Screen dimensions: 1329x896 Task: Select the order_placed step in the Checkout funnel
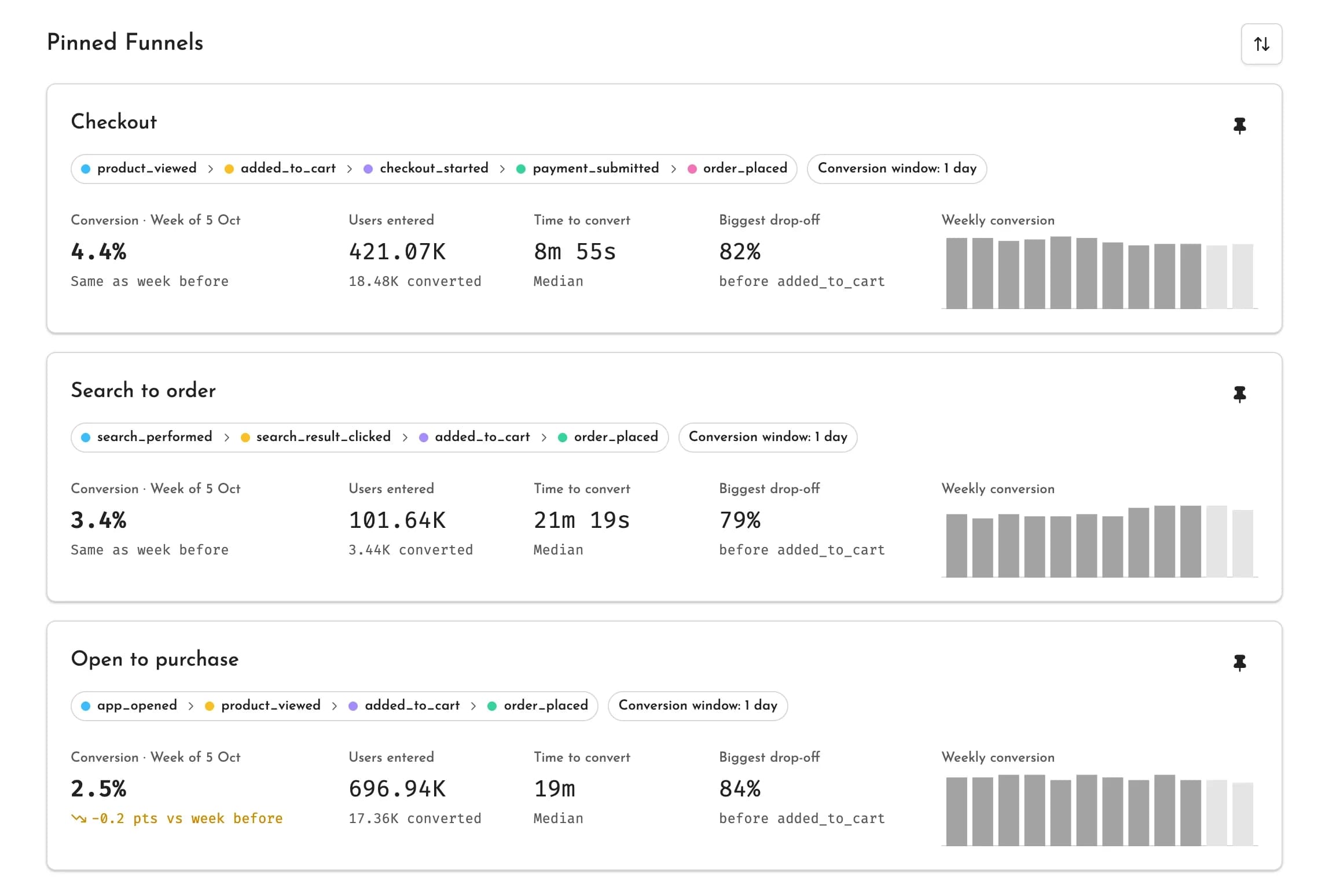737,168
